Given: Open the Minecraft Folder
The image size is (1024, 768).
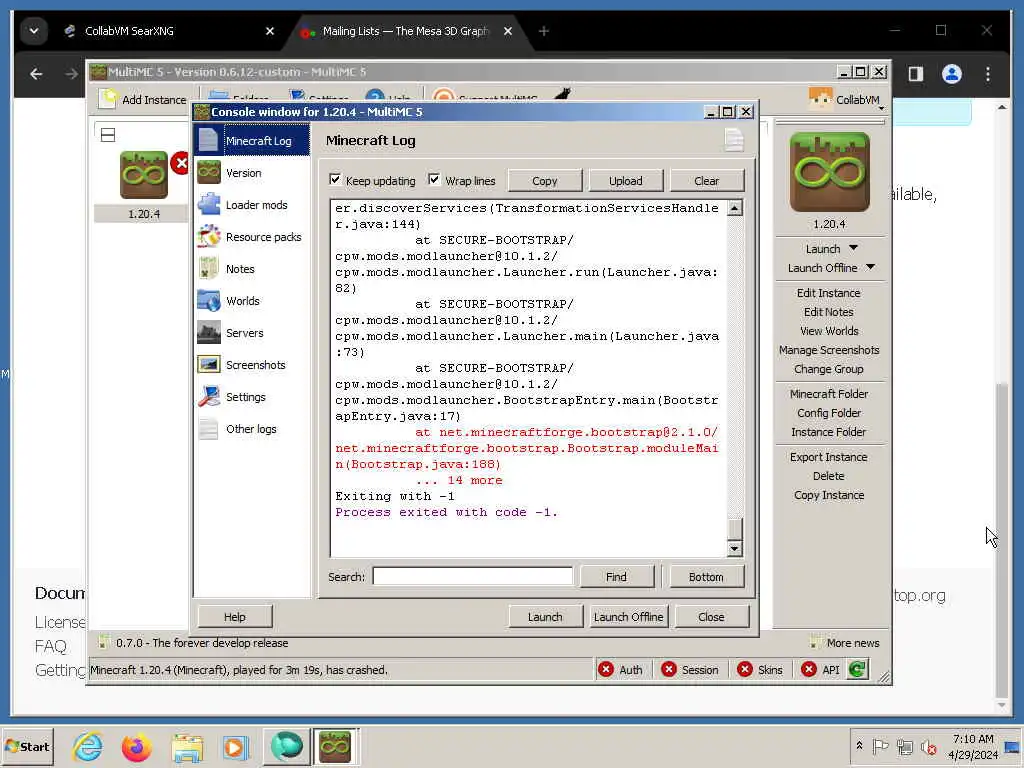Looking at the screenshot, I should pyautogui.click(x=829, y=393).
